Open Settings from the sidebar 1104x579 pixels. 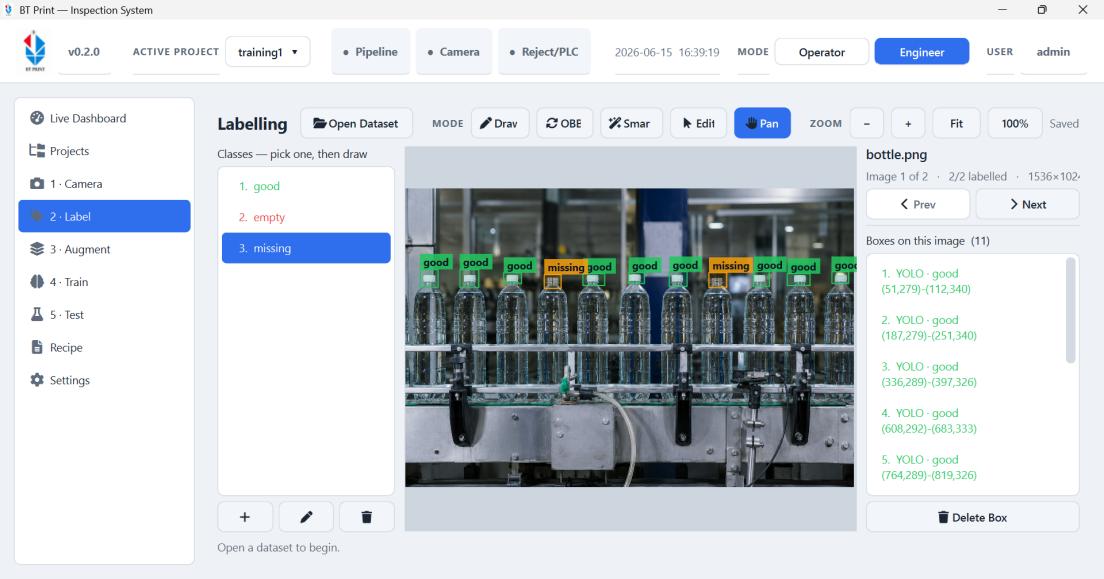tap(104, 380)
